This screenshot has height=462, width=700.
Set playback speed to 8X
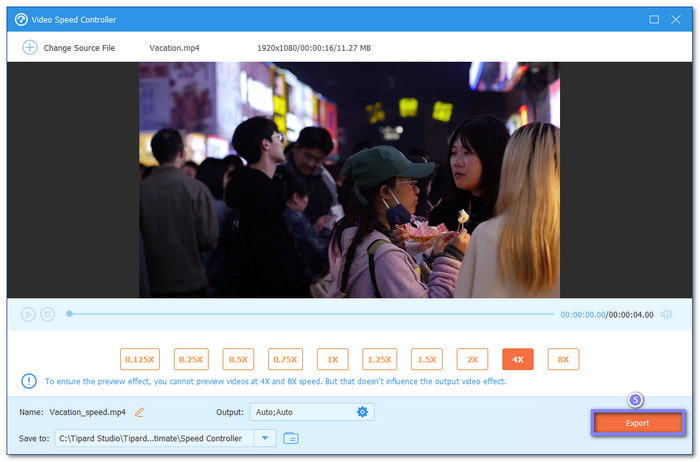(563, 359)
